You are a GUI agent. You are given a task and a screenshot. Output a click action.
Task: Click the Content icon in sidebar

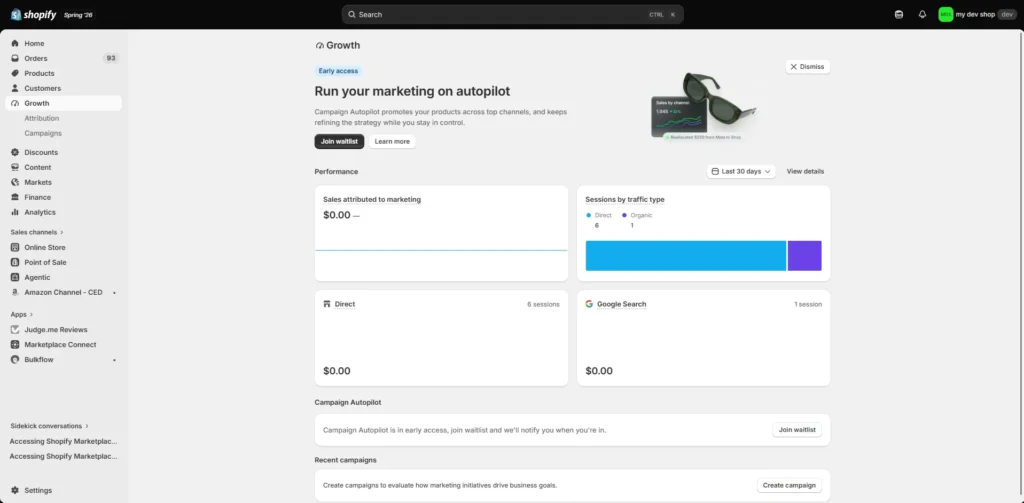15,167
